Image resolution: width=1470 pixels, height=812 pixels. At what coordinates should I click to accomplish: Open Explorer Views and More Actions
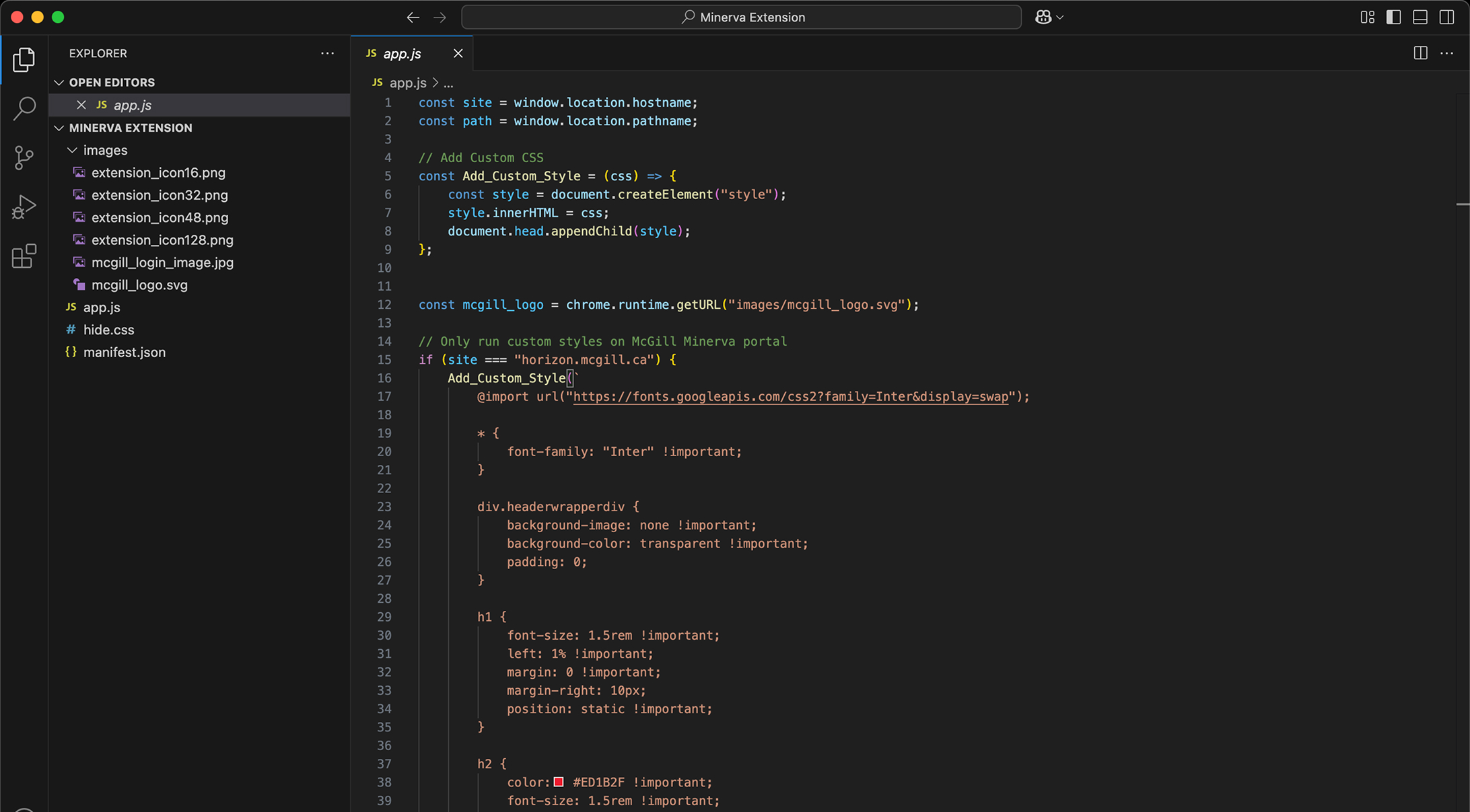[x=328, y=53]
